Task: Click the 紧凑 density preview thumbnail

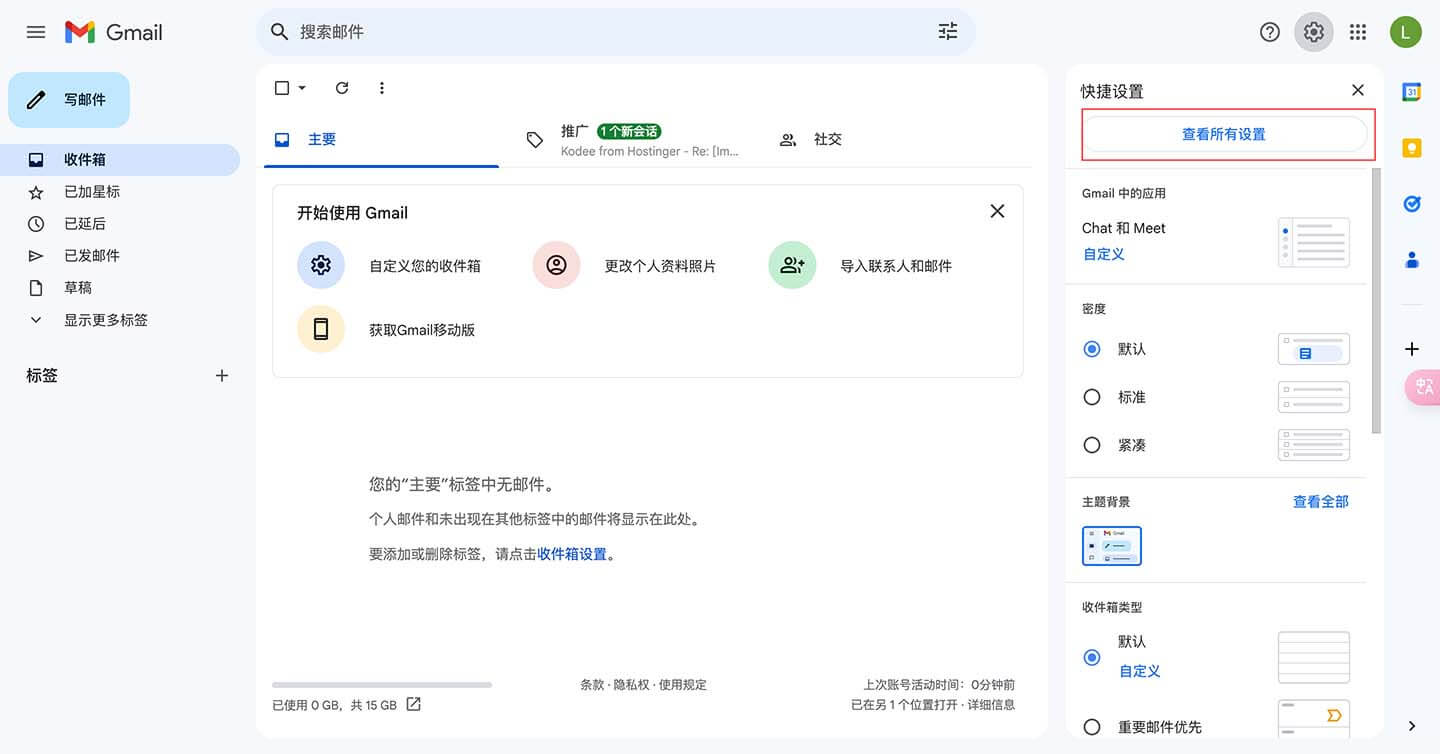Action: (1314, 445)
